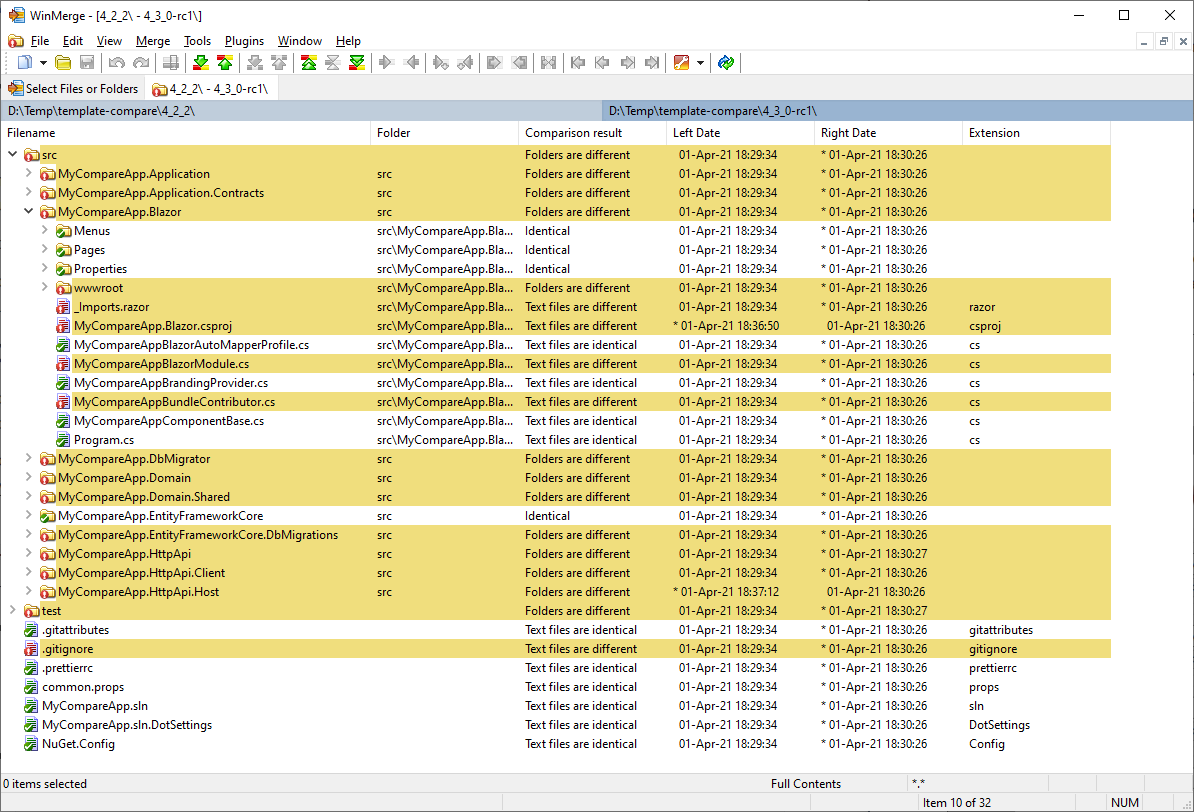Image resolution: width=1194 pixels, height=812 pixels.
Task: Open the dropdown arrow beside New icon
Action: click(43, 63)
